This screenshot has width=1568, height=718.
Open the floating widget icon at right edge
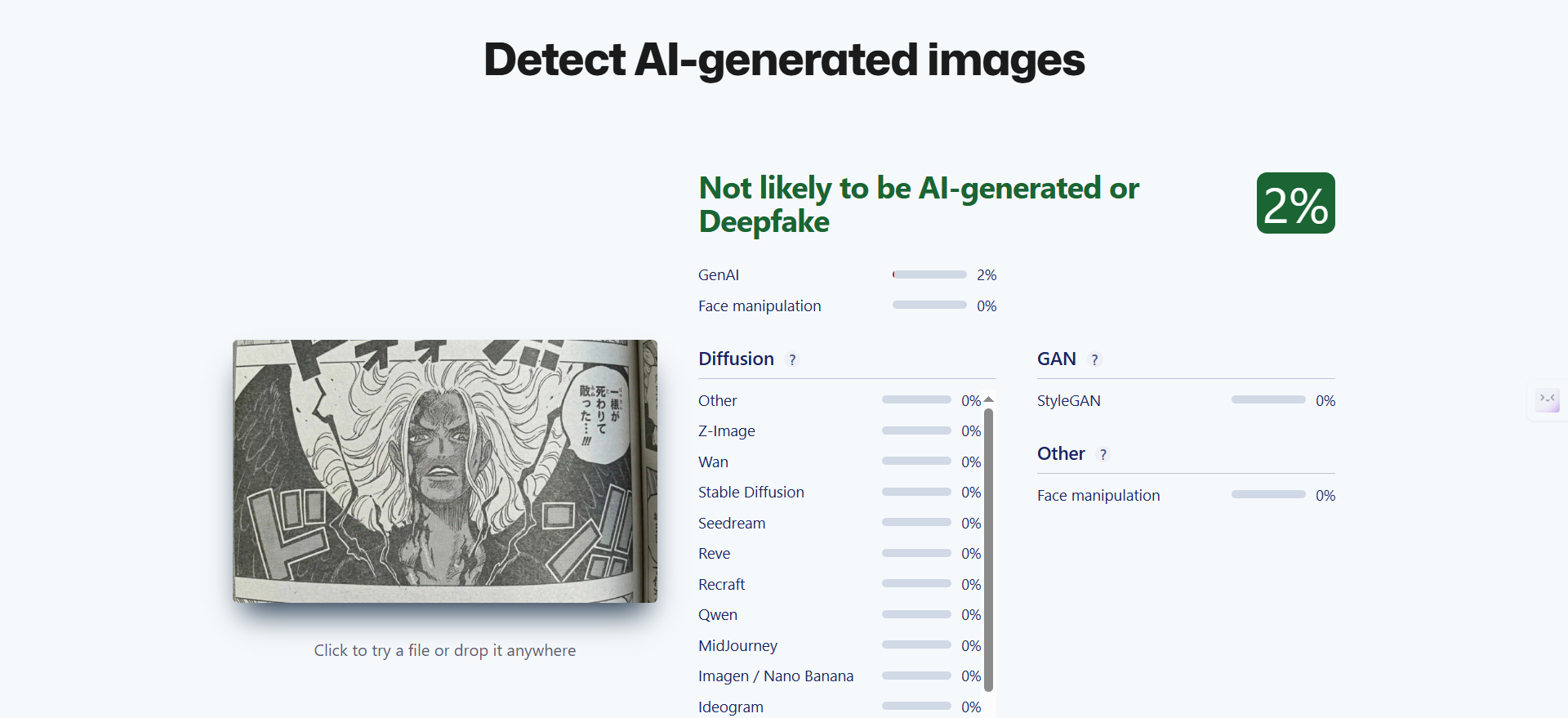(x=1548, y=400)
